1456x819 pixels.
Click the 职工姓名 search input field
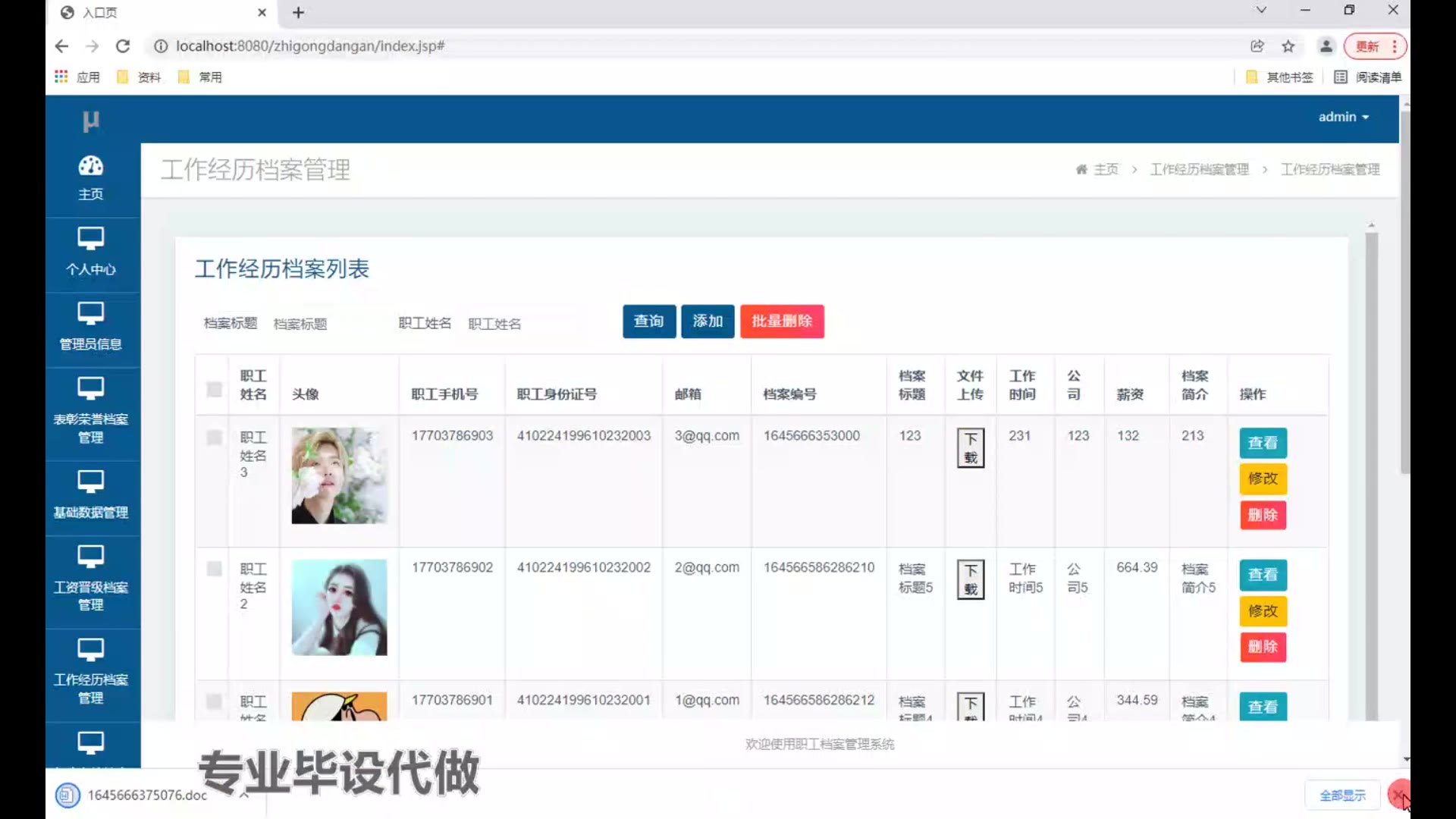[x=523, y=324]
